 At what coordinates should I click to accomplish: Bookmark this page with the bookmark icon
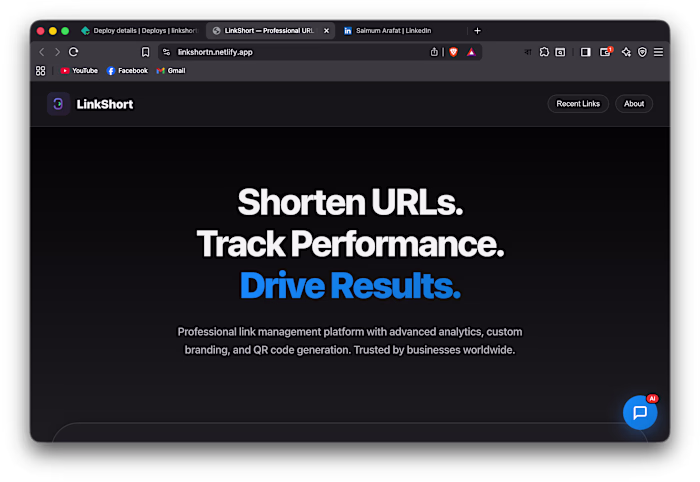tap(145, 52)
